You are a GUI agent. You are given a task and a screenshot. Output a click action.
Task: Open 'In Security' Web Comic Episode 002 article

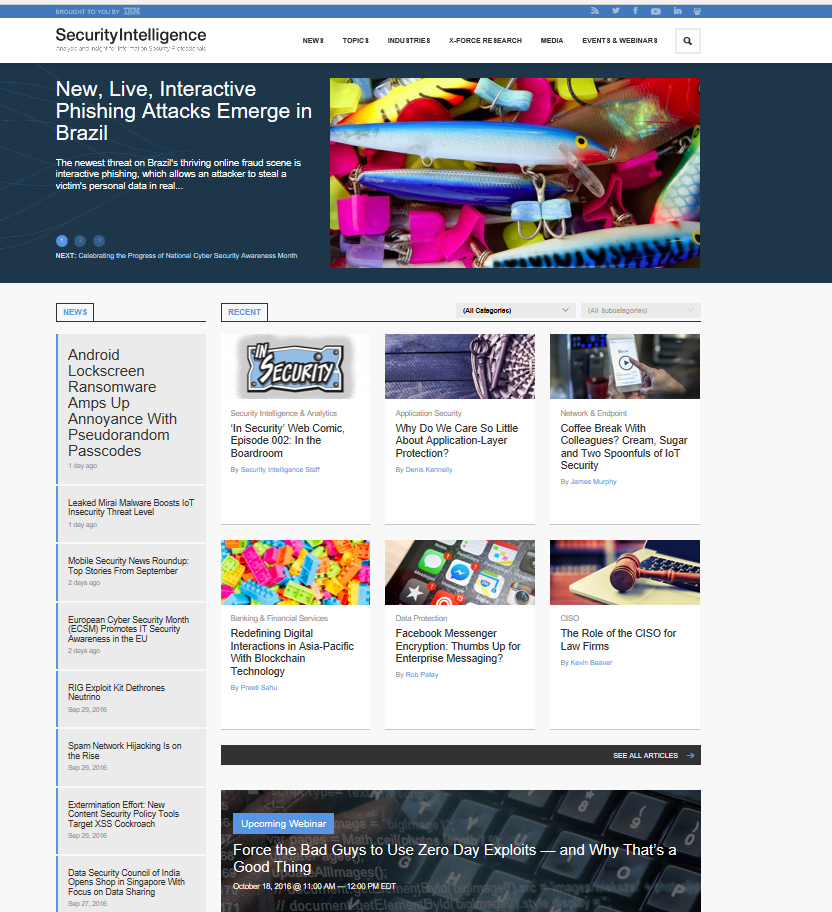pos(288,441)
